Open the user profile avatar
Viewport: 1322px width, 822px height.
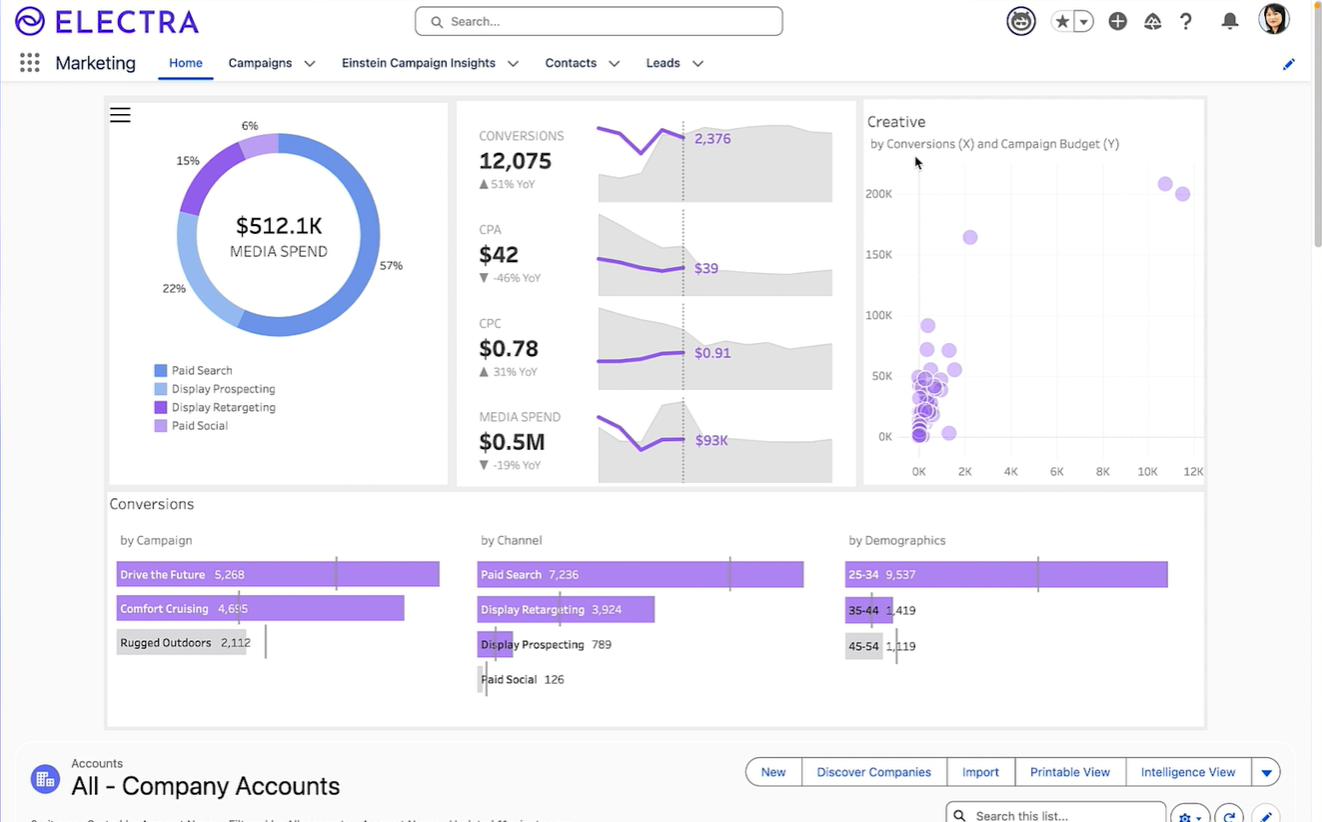(x=1273, y=20)
